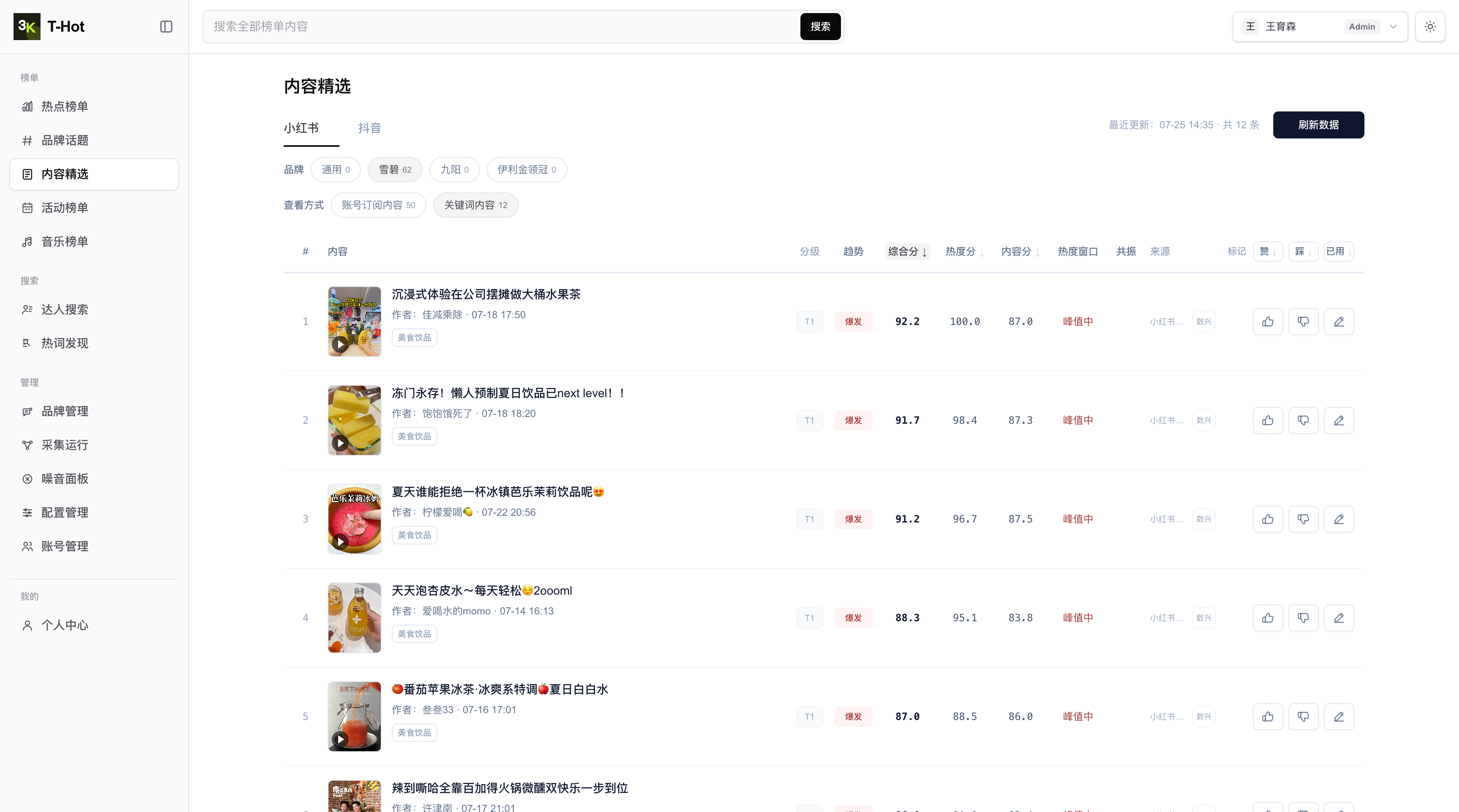This screenshot has height=812, width=1459.
Task: Toggle the 赞 marker filter in header
Action: [x=1268, y=252]
